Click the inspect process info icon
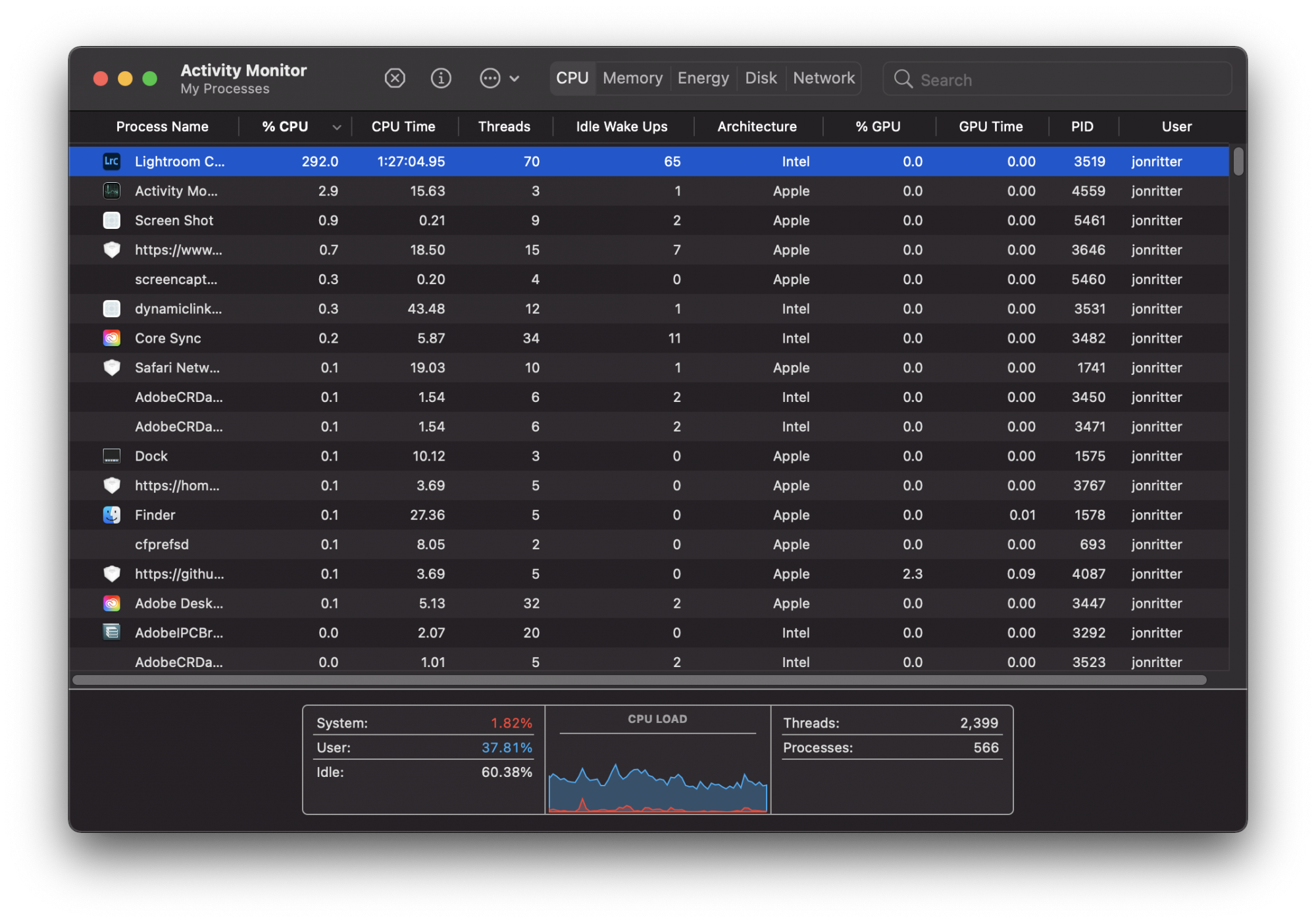 440,79
